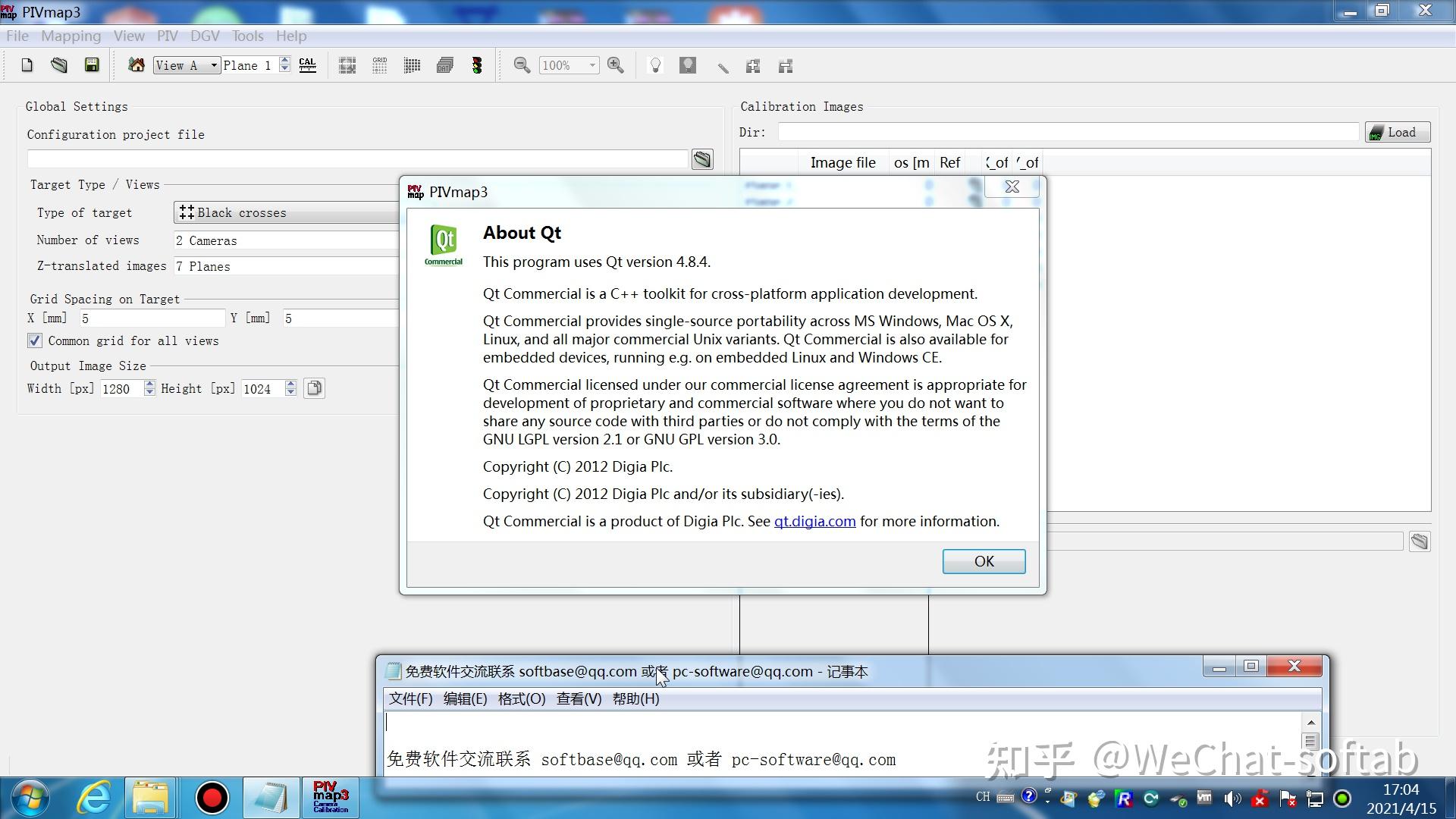
Task: Open the View A dropdown
Action: (x=187, y=65)
